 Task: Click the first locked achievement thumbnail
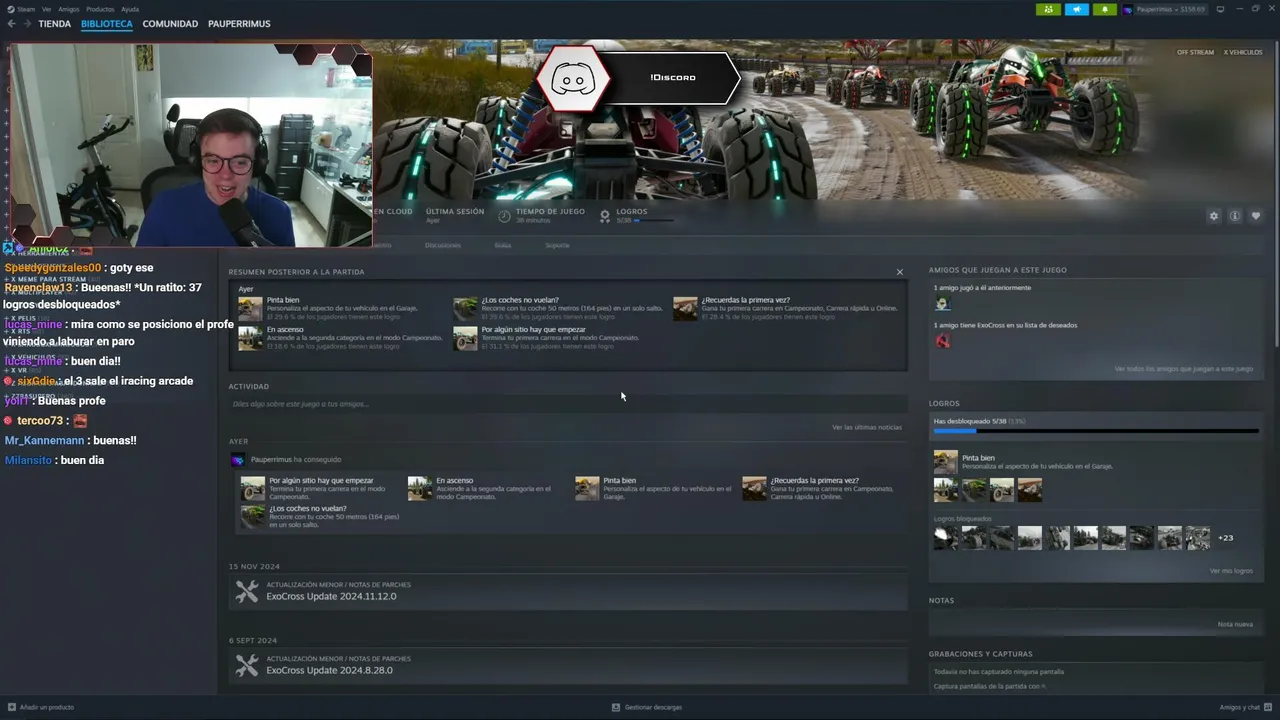click(x=945, y=538)
